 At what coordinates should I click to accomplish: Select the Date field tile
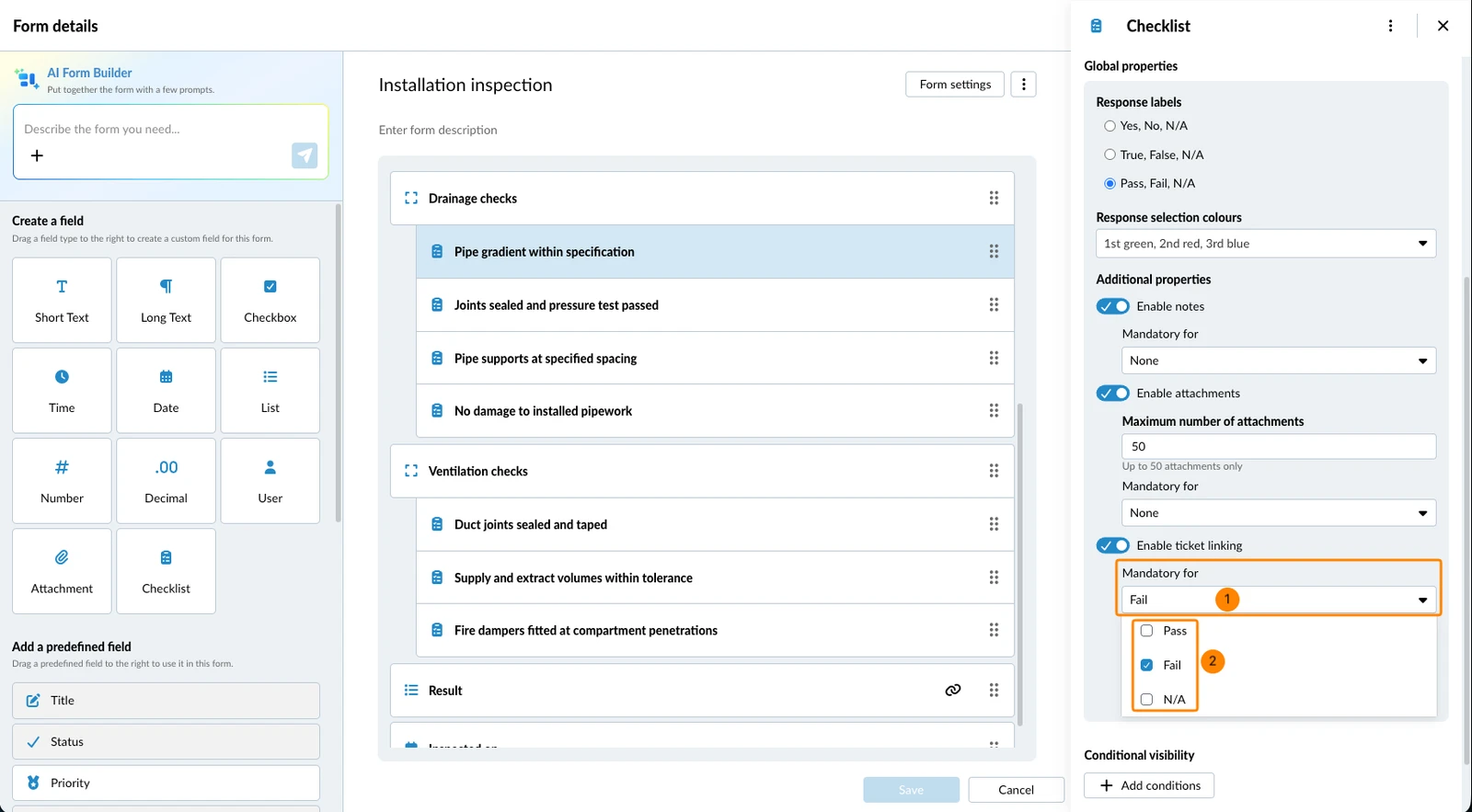tap(166, 390)
